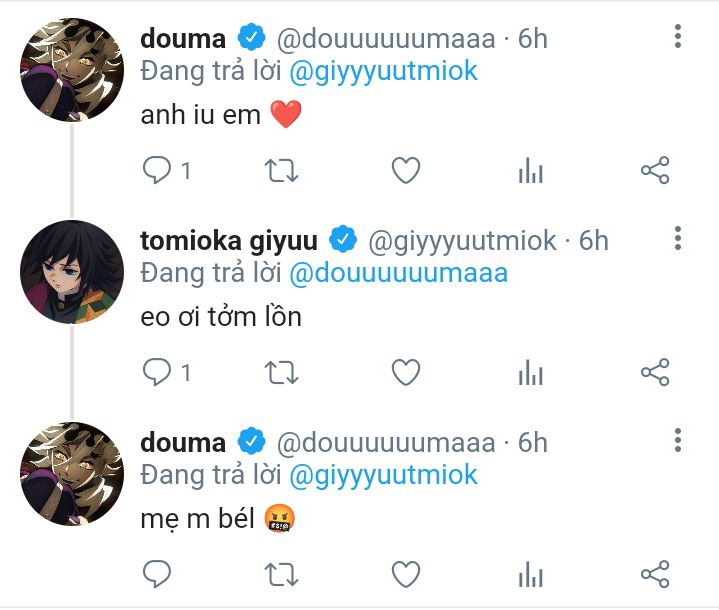The width and height of the screenshot is (719, 610).
Task: Like the 'mẹ m bél' tweet
Action: pos(405,574)
